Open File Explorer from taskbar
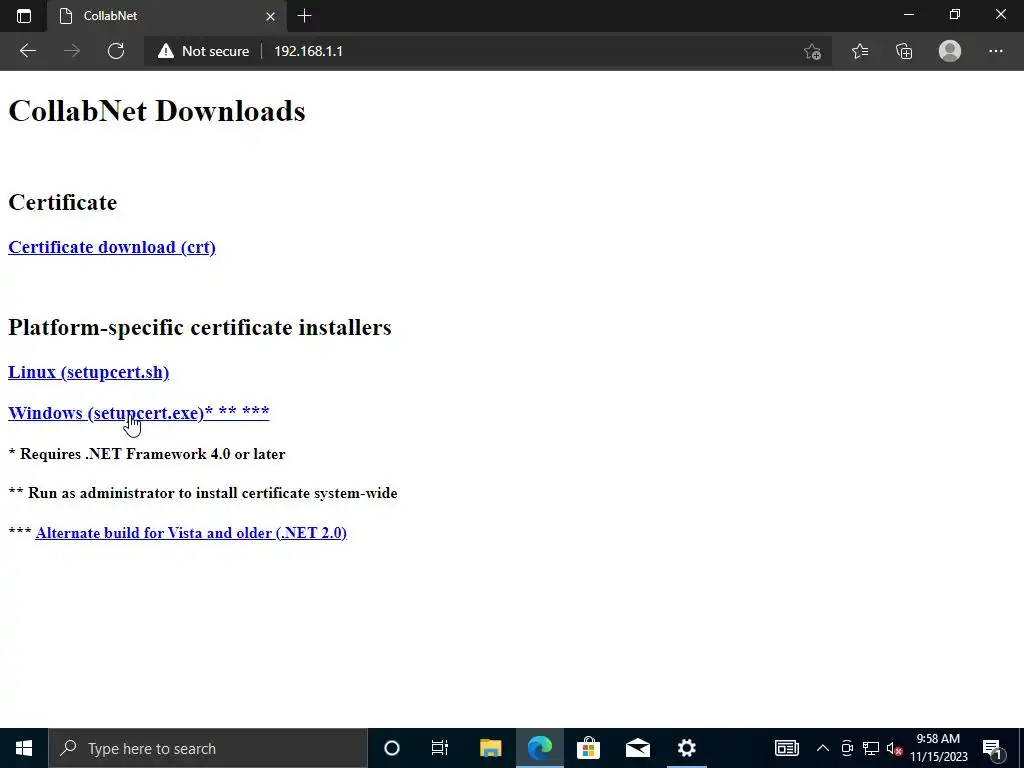 (x=490, y=748)
